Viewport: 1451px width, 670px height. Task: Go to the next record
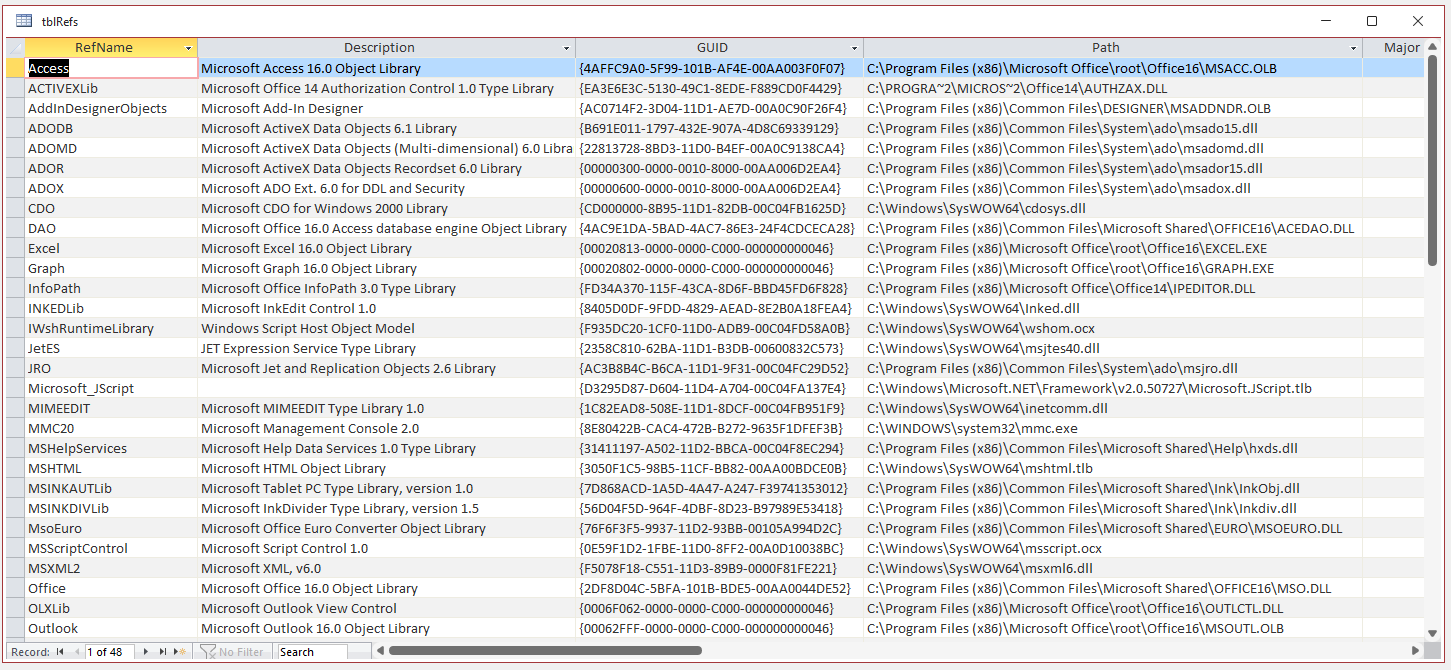tap(146, 652)
